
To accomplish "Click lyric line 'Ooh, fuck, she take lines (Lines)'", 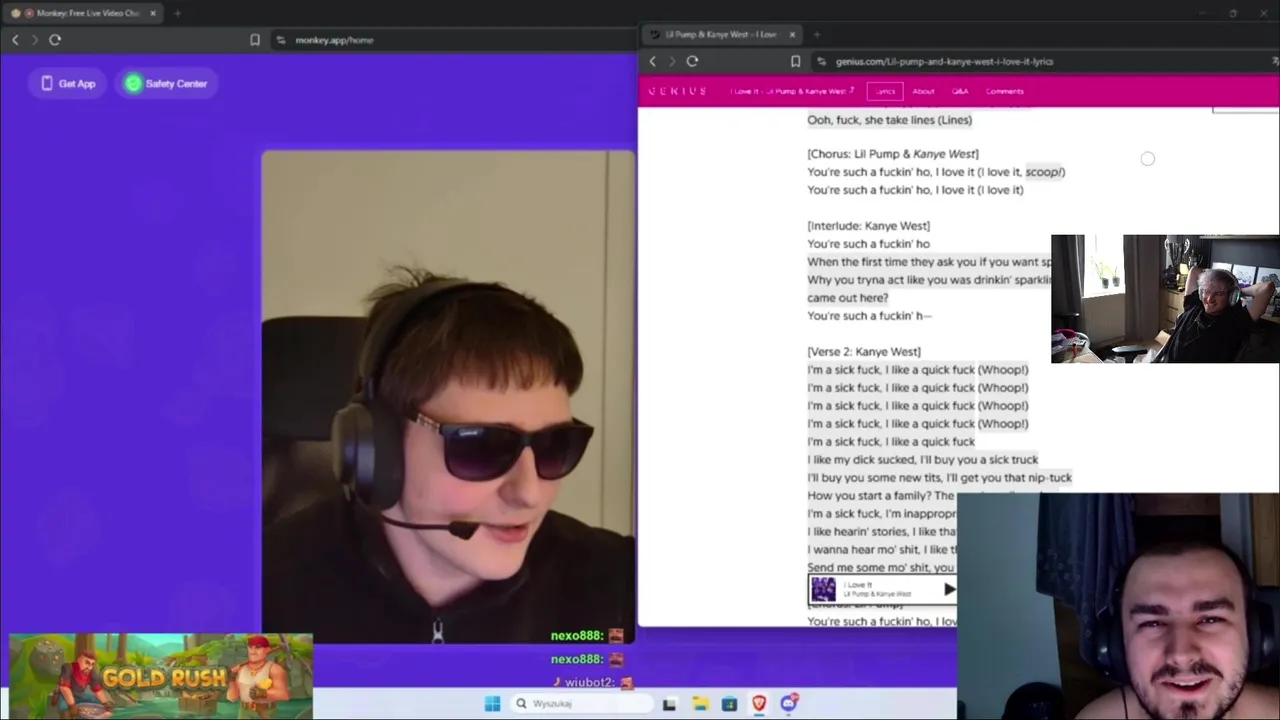I will 889,120.
